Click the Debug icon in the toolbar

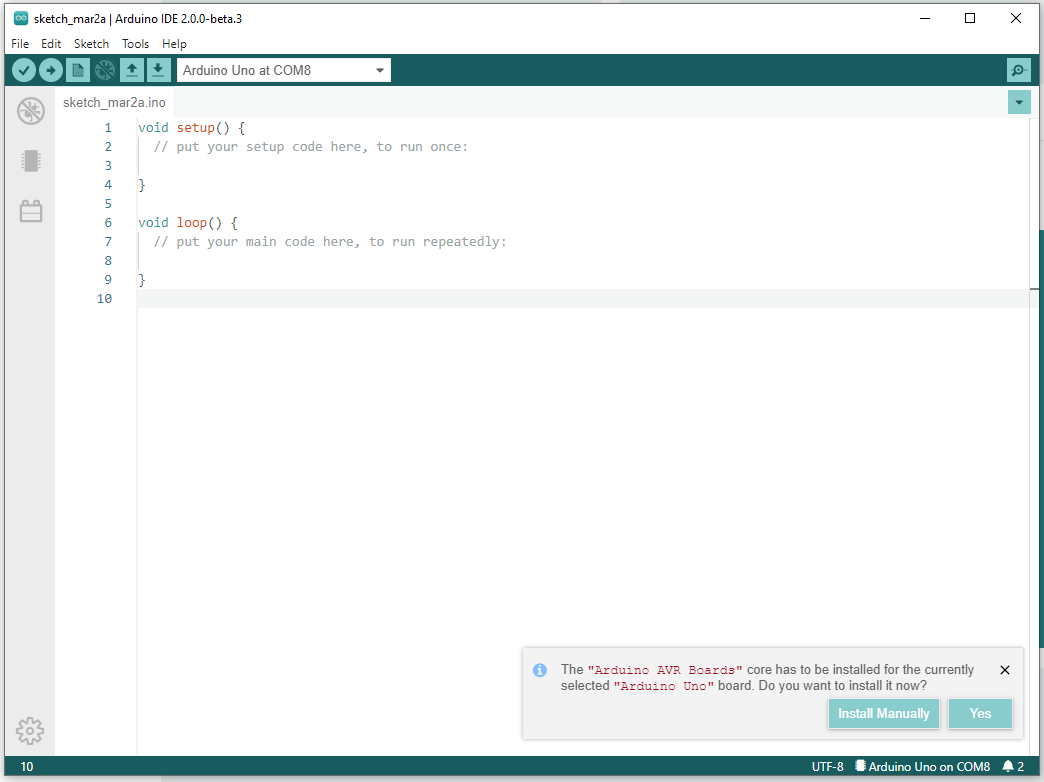click(105, 70)
